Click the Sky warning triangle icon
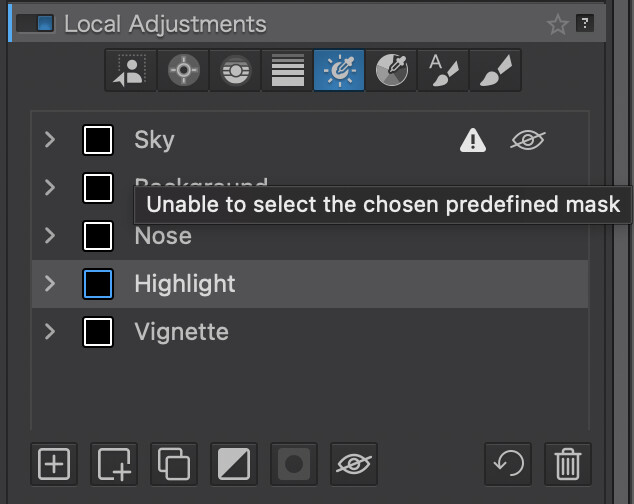This screenshot has height=504, width=634. click(472, 141)
